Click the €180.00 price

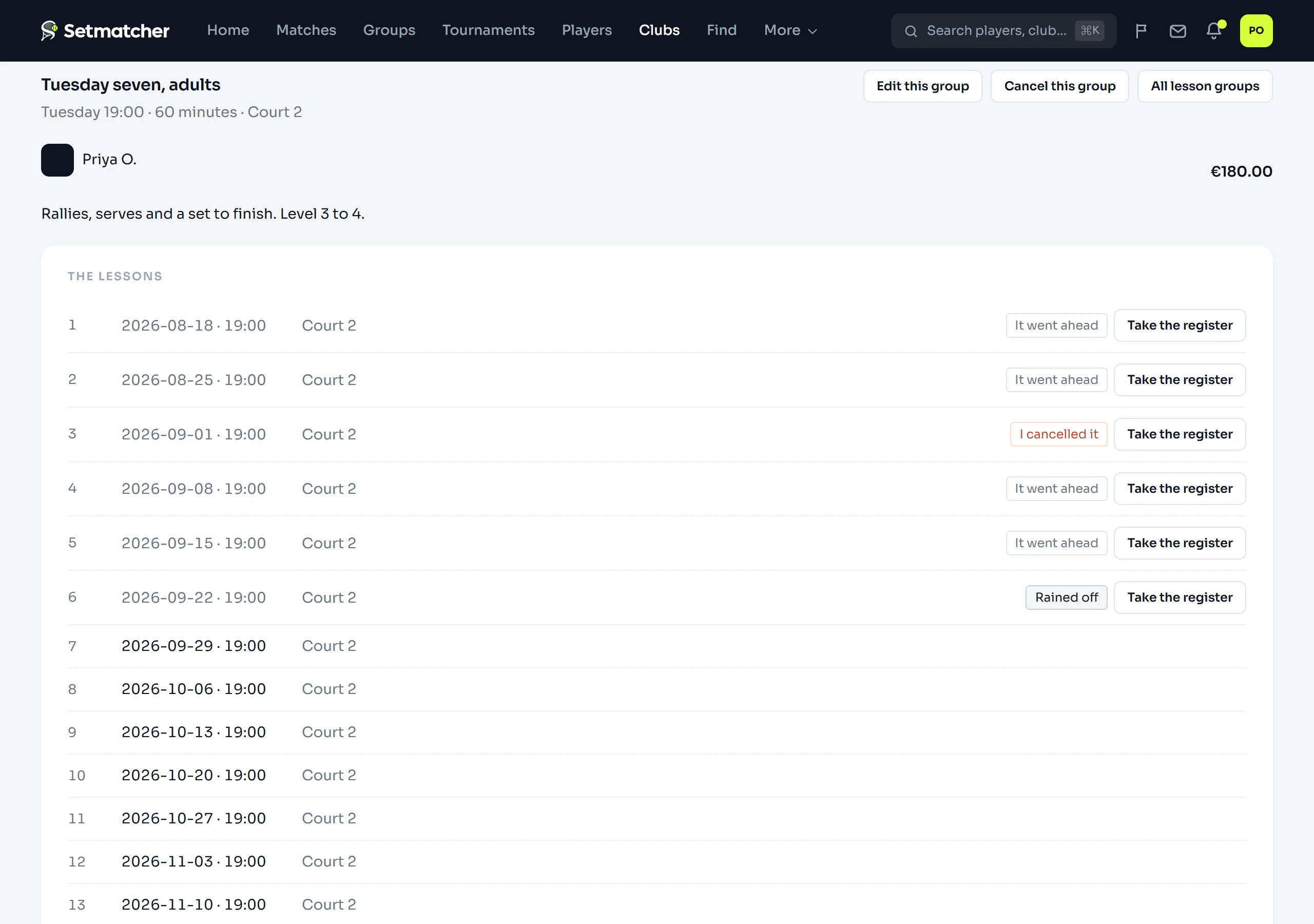(x=1241, y=171)
